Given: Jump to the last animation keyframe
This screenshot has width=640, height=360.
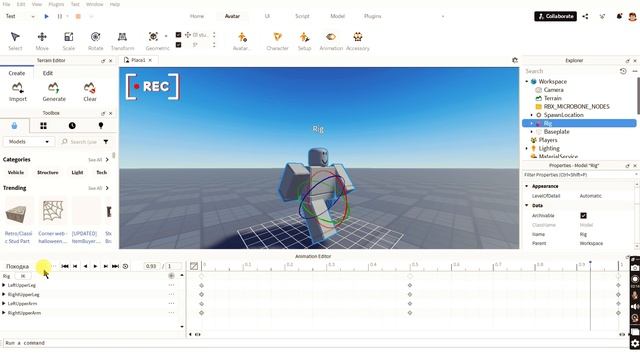Looking at the screenshot, I should 116,266.
